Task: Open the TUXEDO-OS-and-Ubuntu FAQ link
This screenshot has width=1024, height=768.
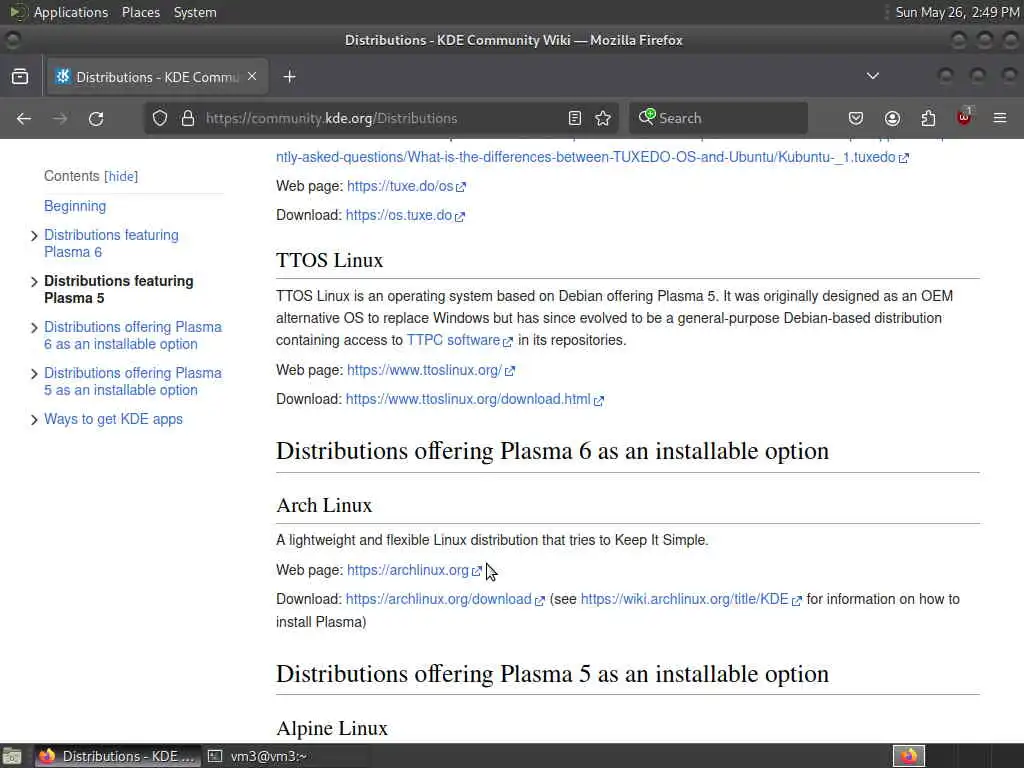Action: (x=592, y=157)
